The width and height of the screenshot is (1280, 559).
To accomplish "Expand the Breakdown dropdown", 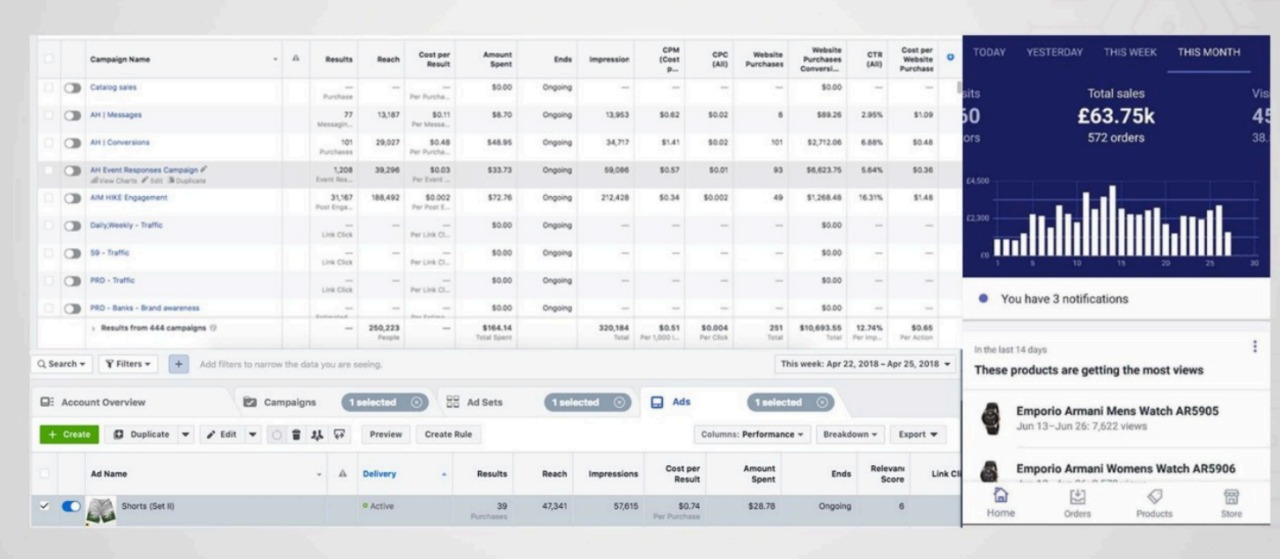I will coord(849,435).
